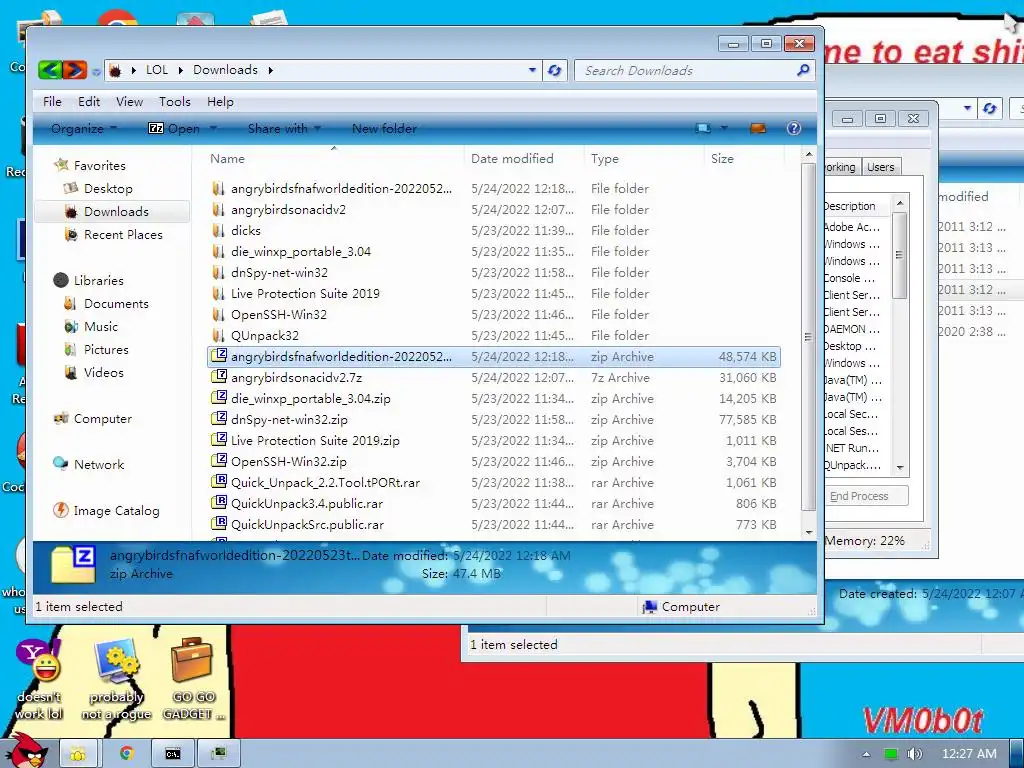Select the dnSpy-net-win32.zip archive icon
This screenshot has height=768, width=1024.
[x=219, y=419]
